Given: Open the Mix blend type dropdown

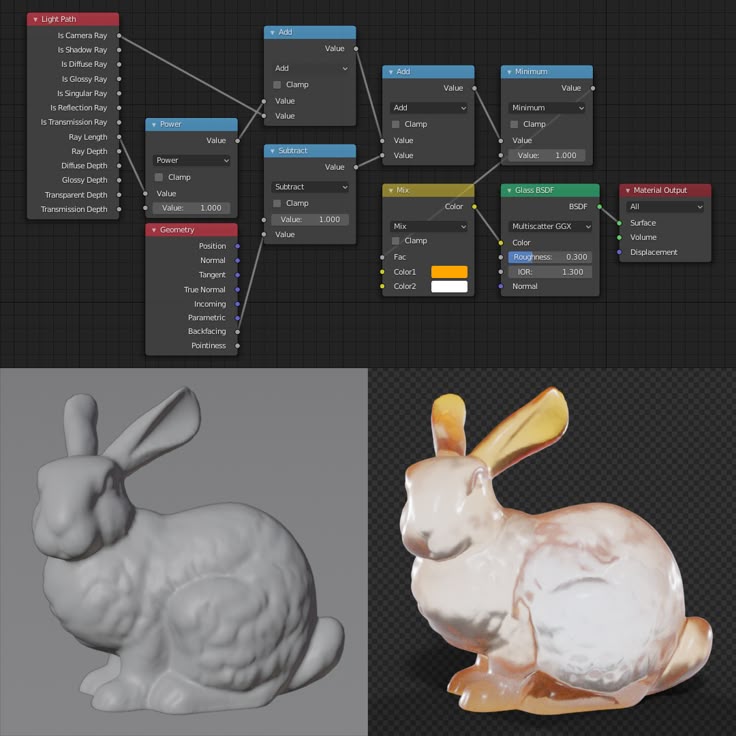Looking at the screenshot, I should click(429, 226).
